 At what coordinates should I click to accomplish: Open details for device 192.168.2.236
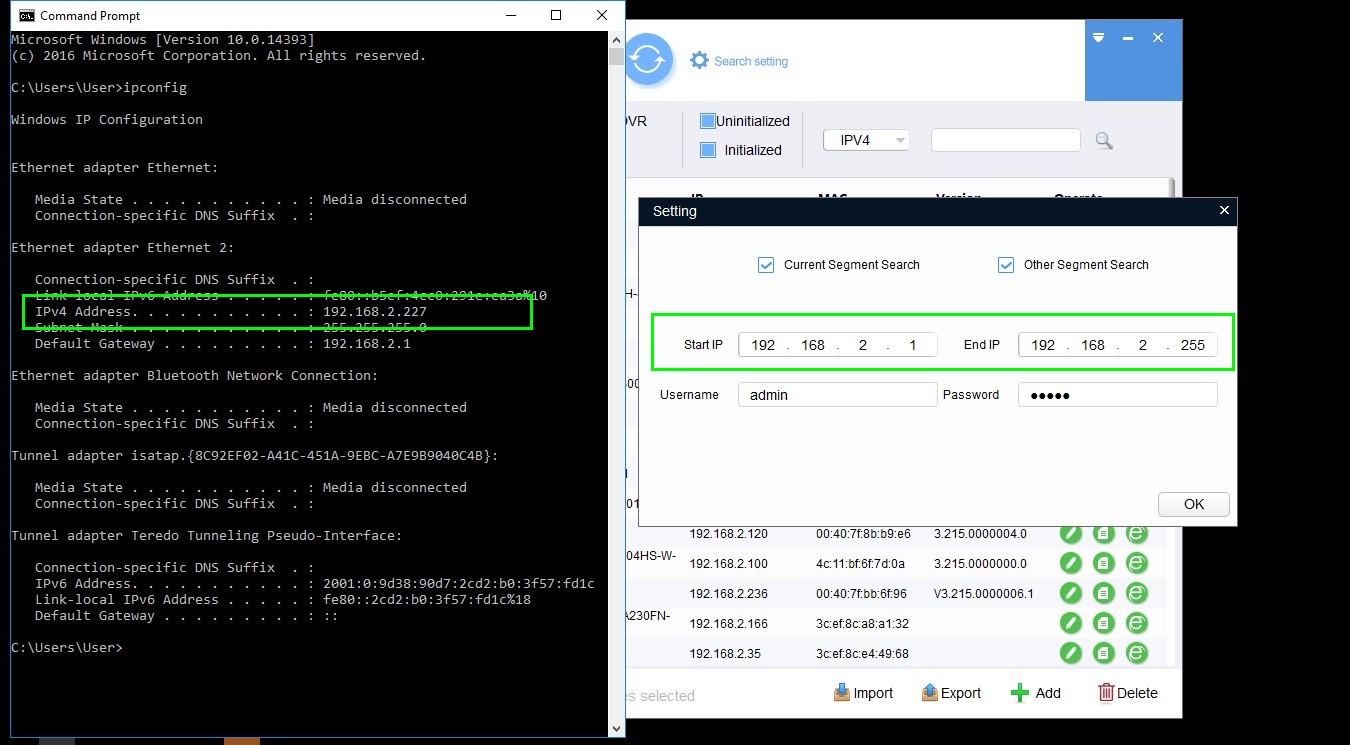coord(1104,593)
